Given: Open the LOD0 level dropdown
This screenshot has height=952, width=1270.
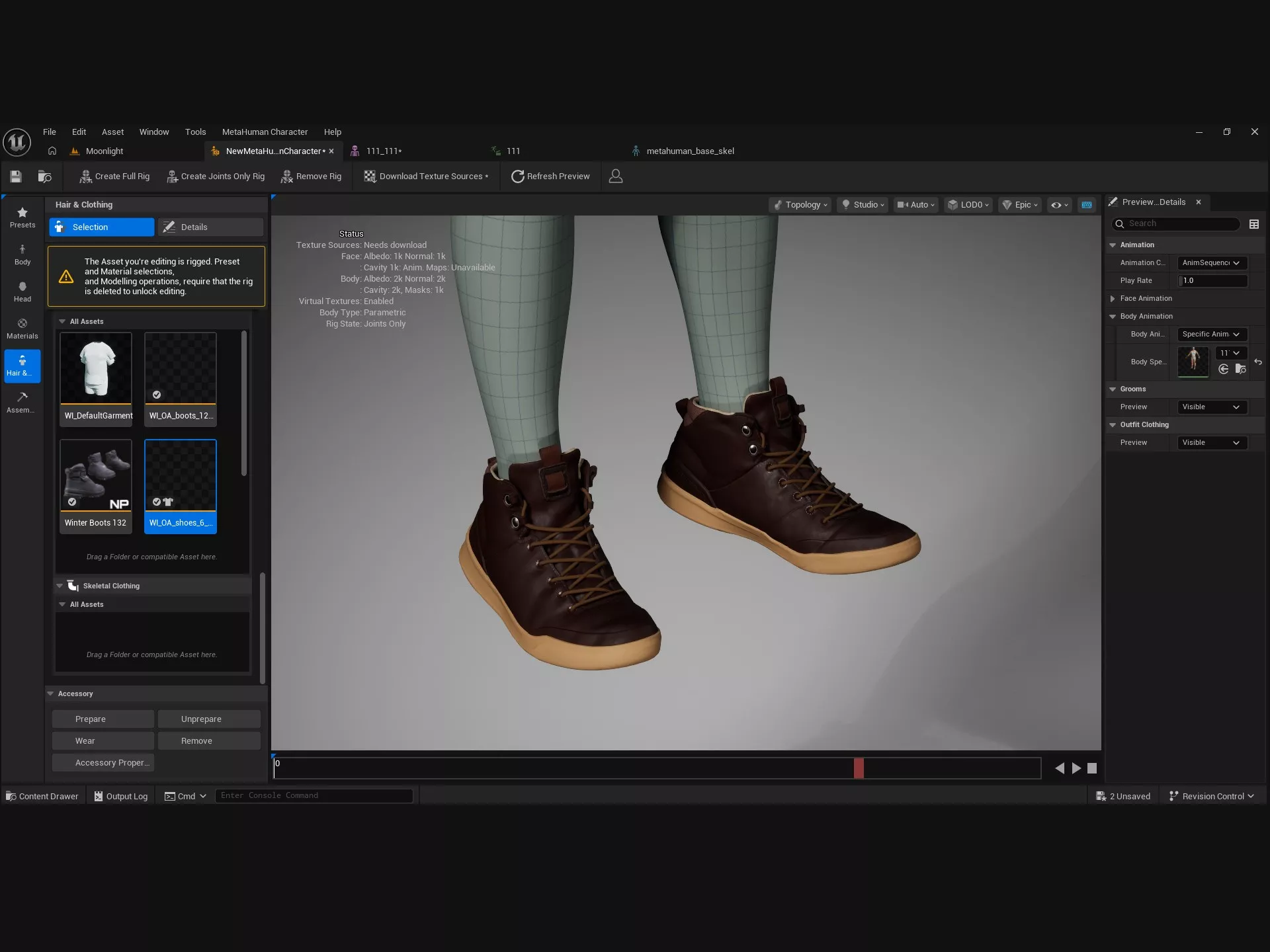Looking at the screenshot, I should [968, 205].
